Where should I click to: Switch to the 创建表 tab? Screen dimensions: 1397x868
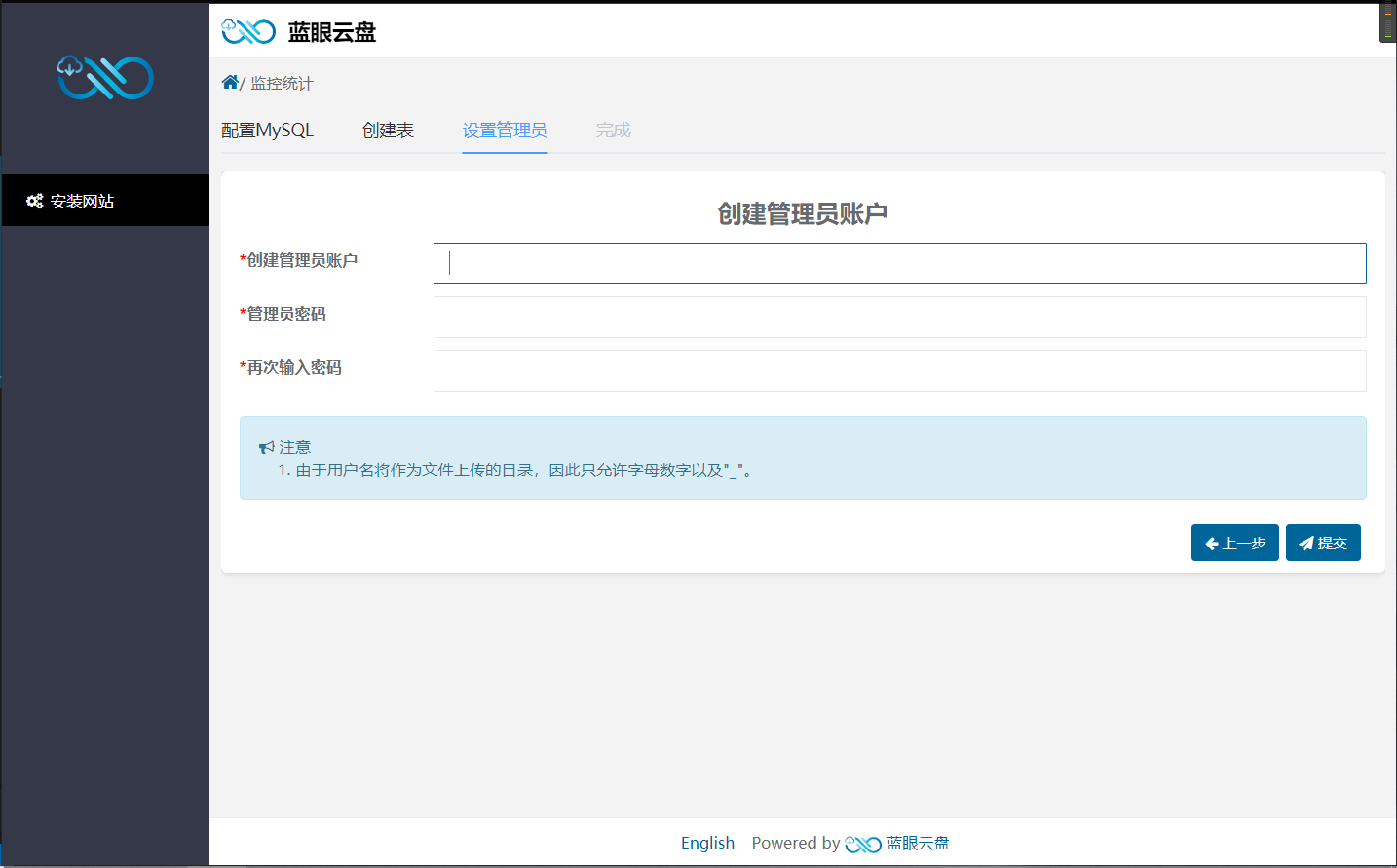point(389,130)
